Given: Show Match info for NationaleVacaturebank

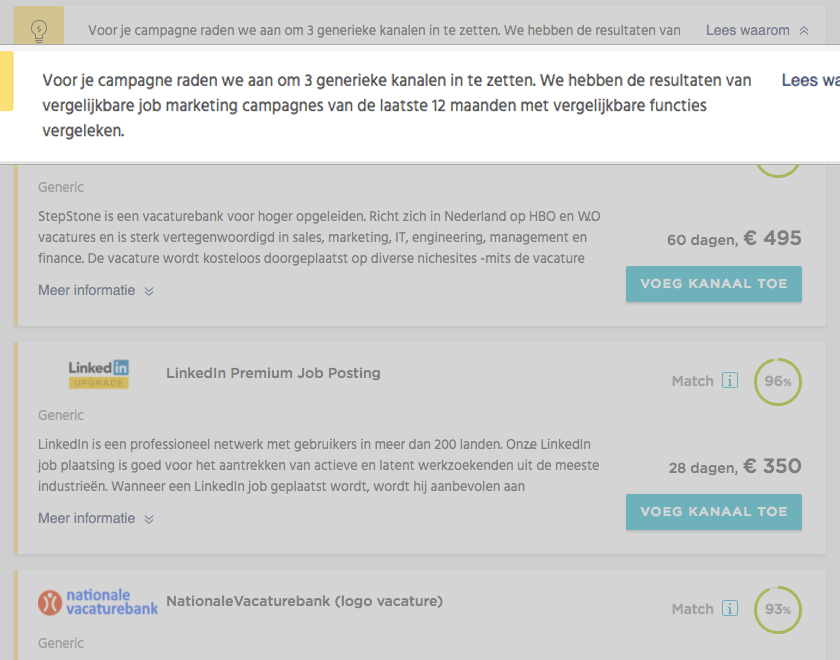Looking at the screenshot, I should click(730, 608).
